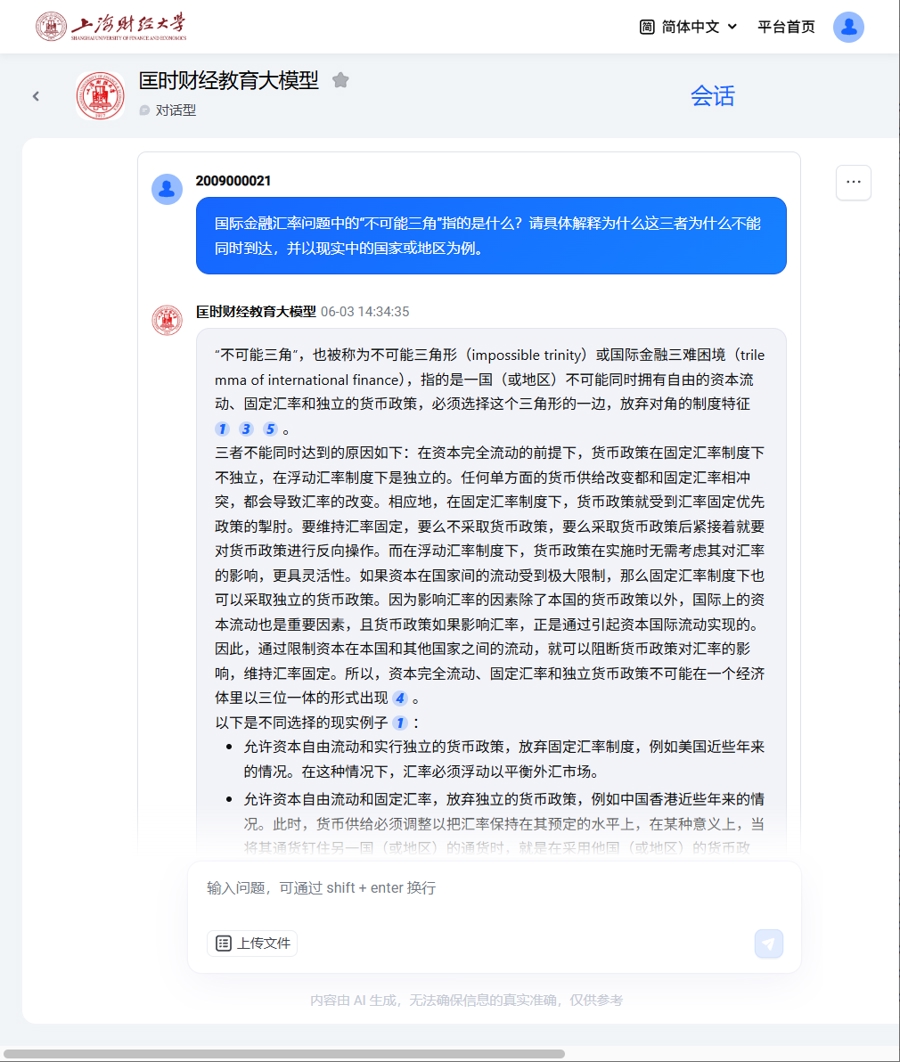The height and width of the screenshot is (1062, 900).
Task: Click the horizontal scrollbar at page bottom
Action: pos(283,1054)
